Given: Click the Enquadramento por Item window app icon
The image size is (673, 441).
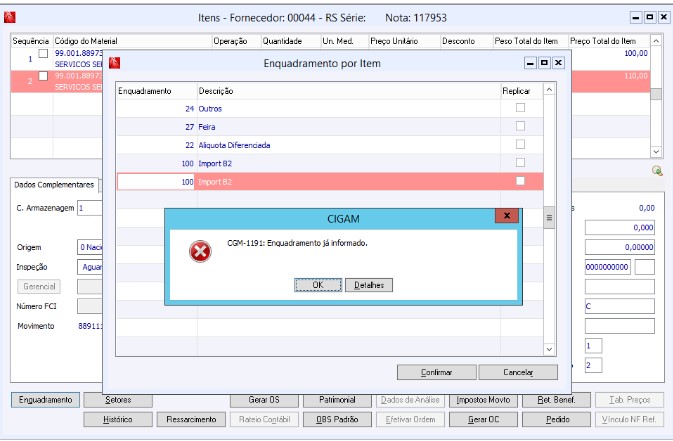Looking at the screenshot, I should (x=114, y=63).
